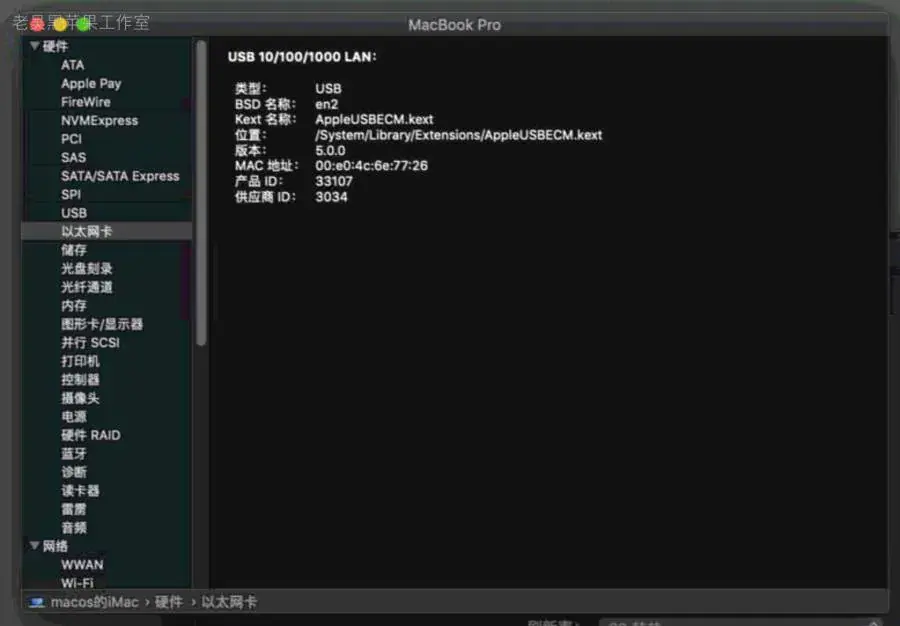Open the Apple Pay hardware entry
The height and width of the screenshot is (626, 900).
91,84
